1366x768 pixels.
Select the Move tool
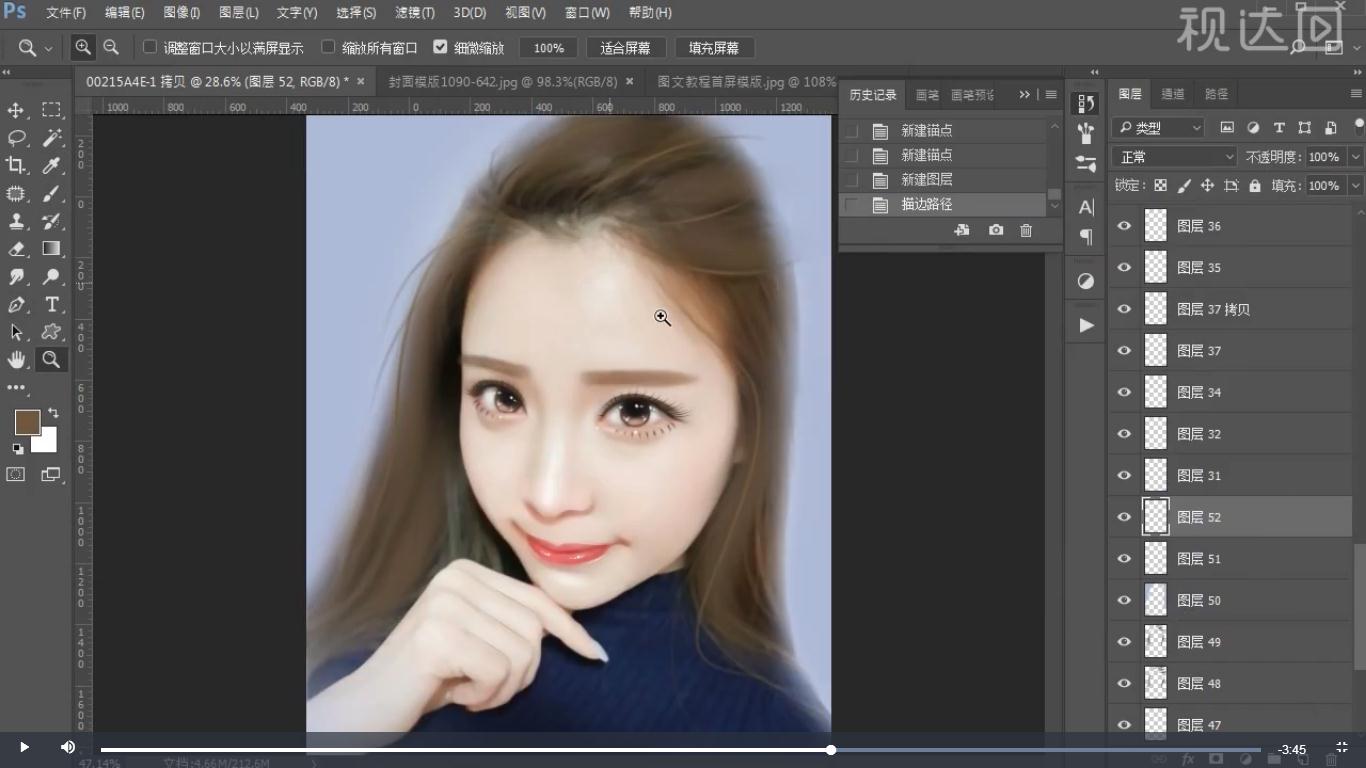tap(16, 110)
